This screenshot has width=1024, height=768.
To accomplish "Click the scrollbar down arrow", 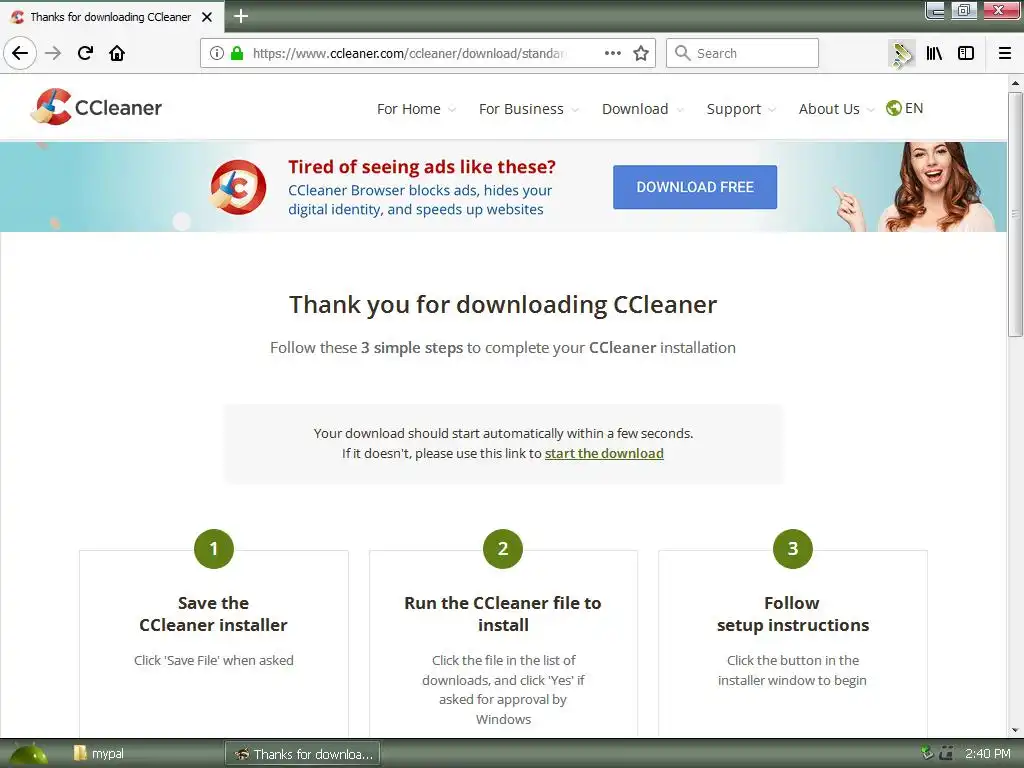I will 1015,730.
